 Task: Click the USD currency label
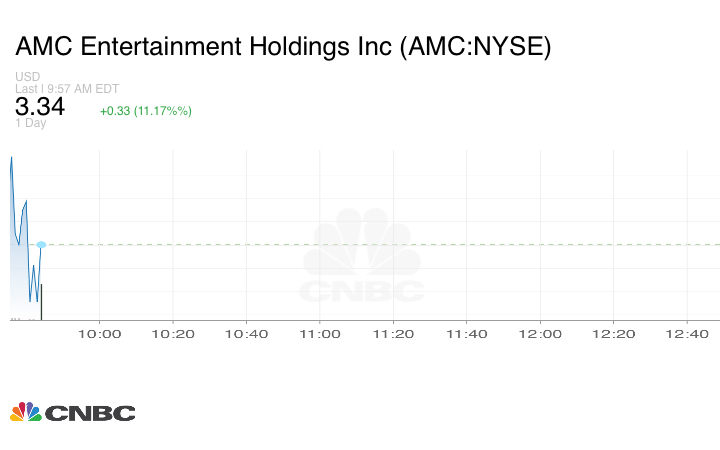(27, 77)
